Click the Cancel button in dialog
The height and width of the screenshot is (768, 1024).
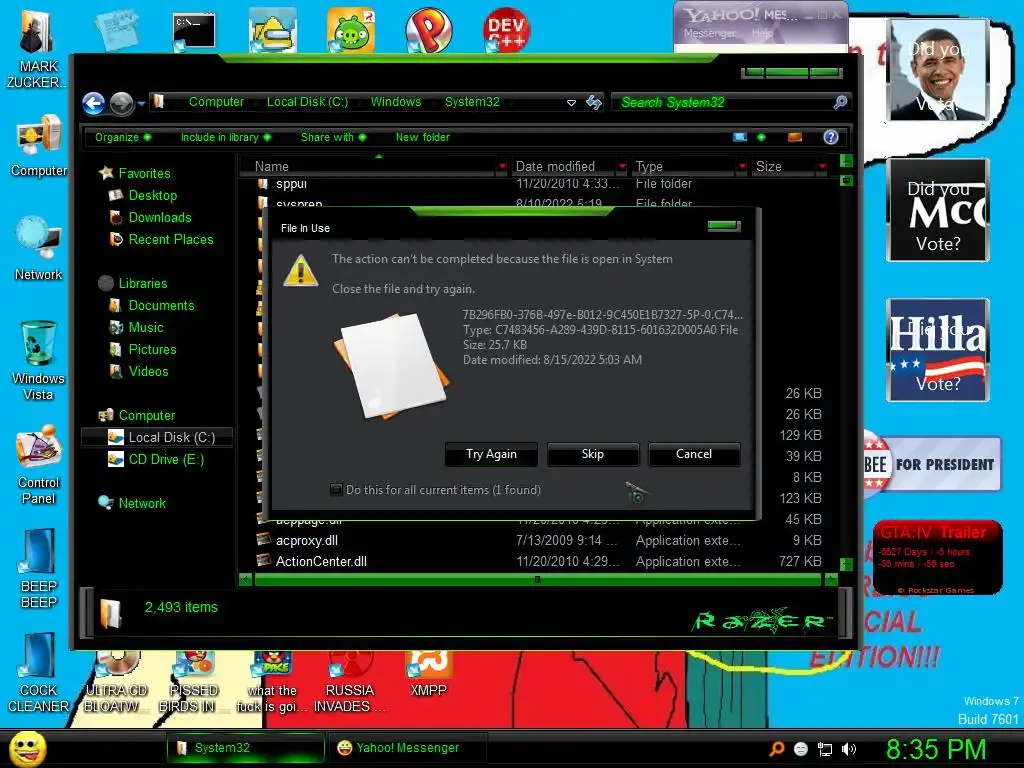click(694, 454)
